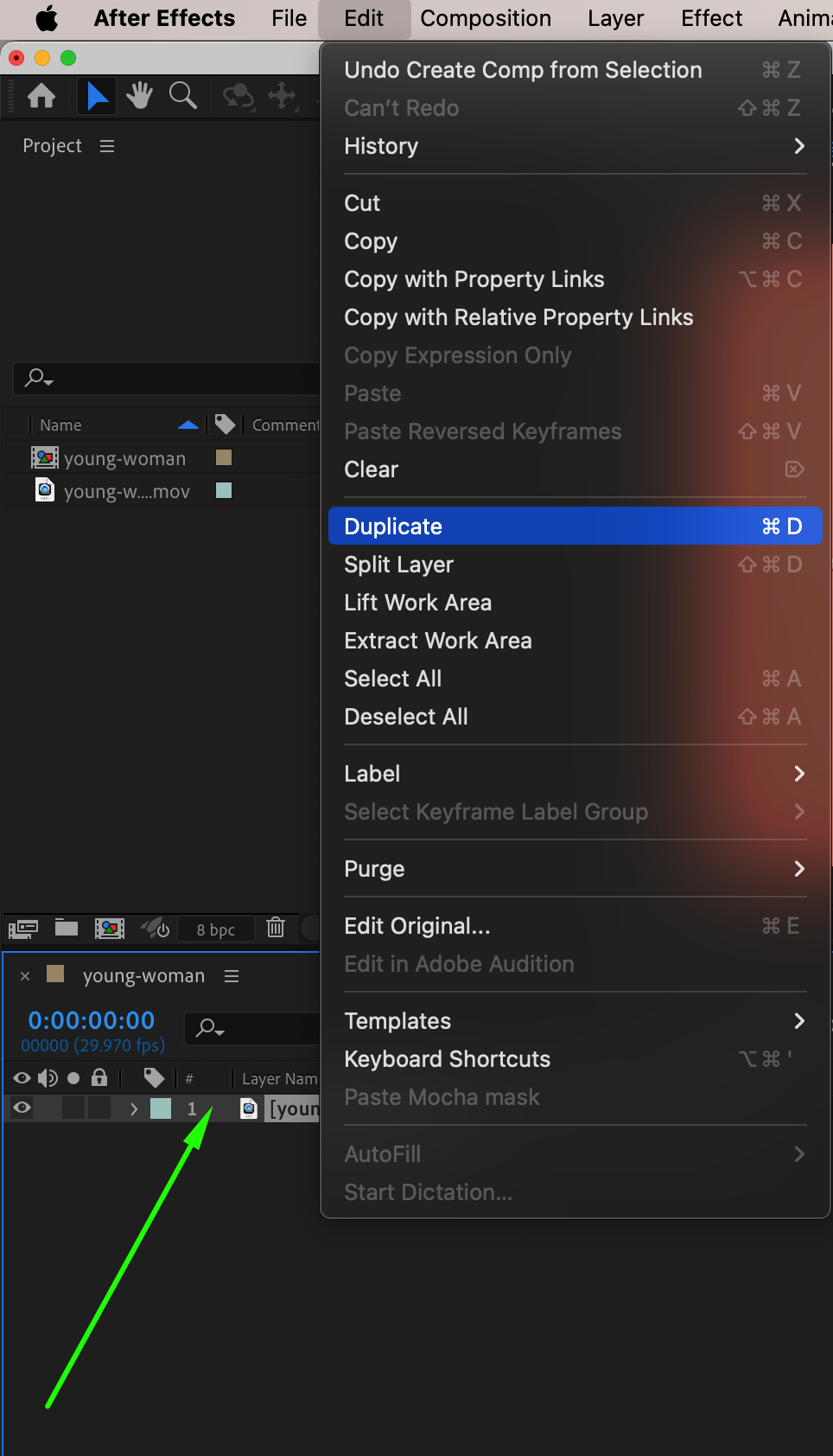Toggle lock switch for layer 1

click(99, 1108)
